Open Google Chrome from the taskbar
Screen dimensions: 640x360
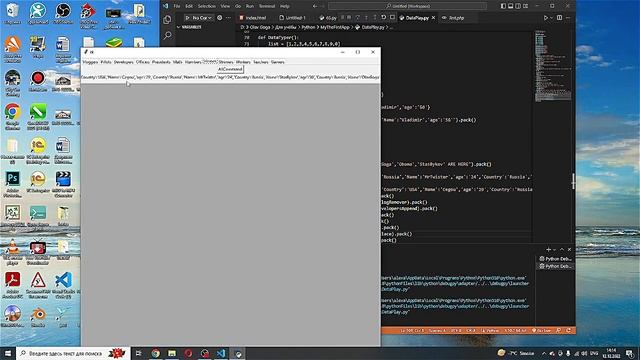coord(156,353)
